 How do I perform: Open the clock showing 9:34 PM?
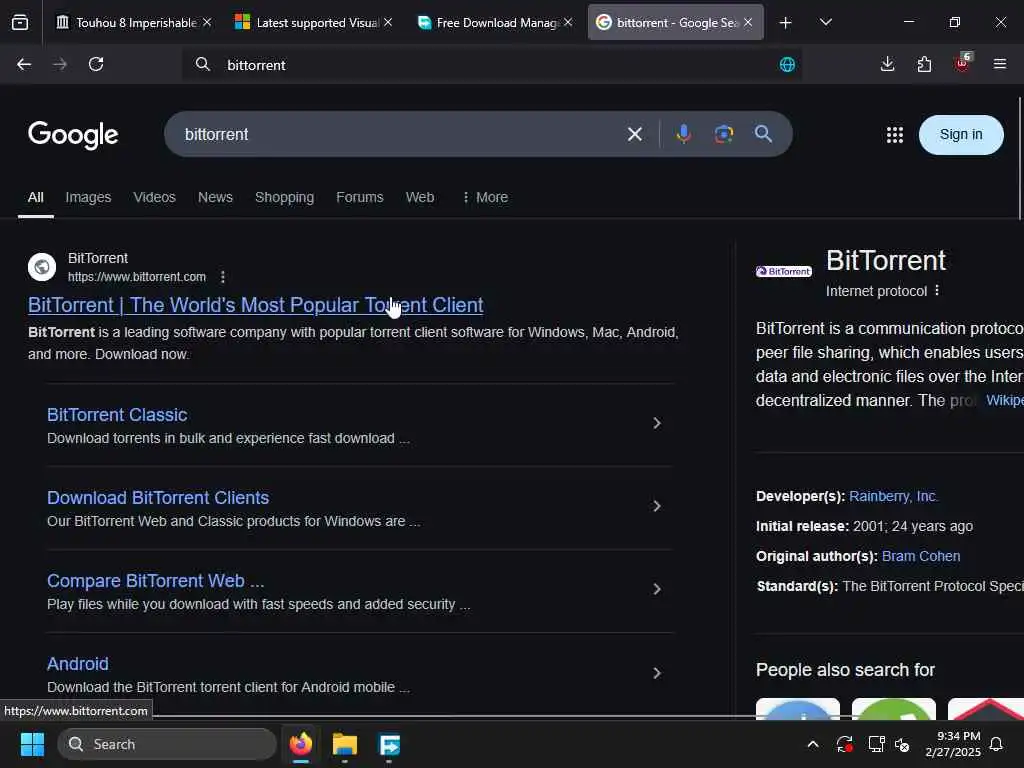[953, 744]
